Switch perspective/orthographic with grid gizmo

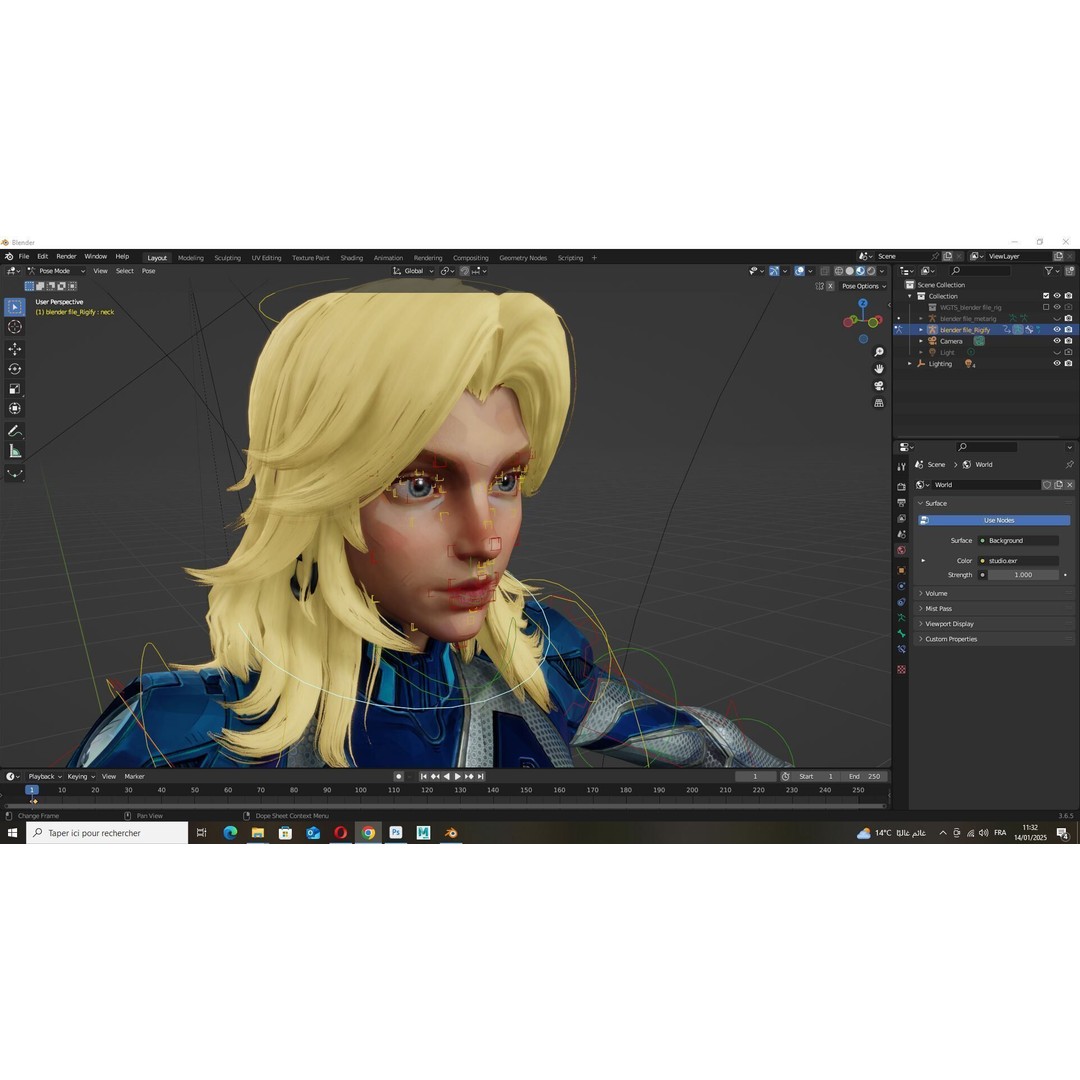879,403
